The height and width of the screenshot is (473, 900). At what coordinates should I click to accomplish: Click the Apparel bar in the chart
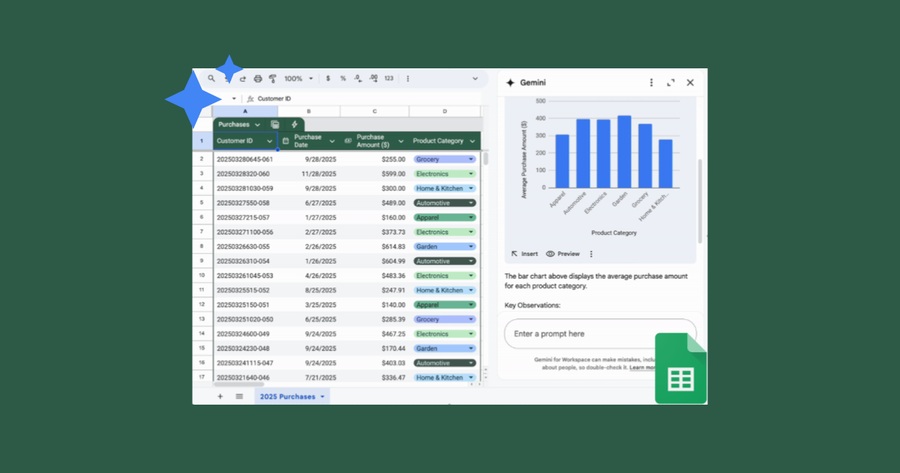click(562, 161)
